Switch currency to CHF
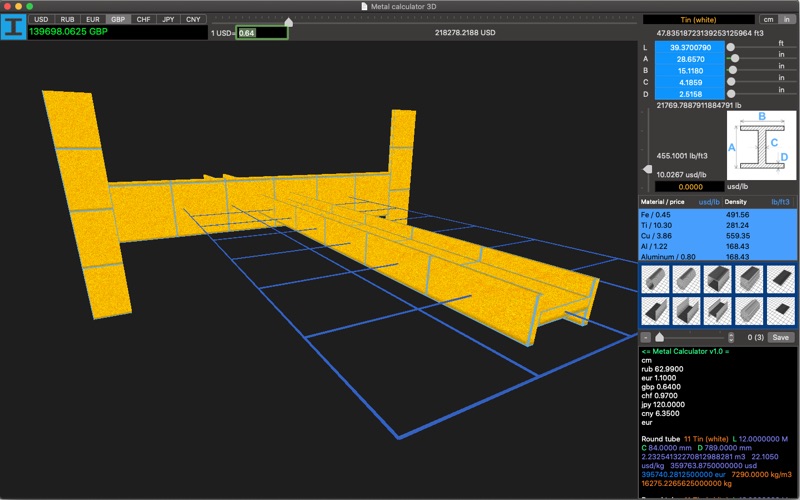800x500 pixels. point(143,19)
